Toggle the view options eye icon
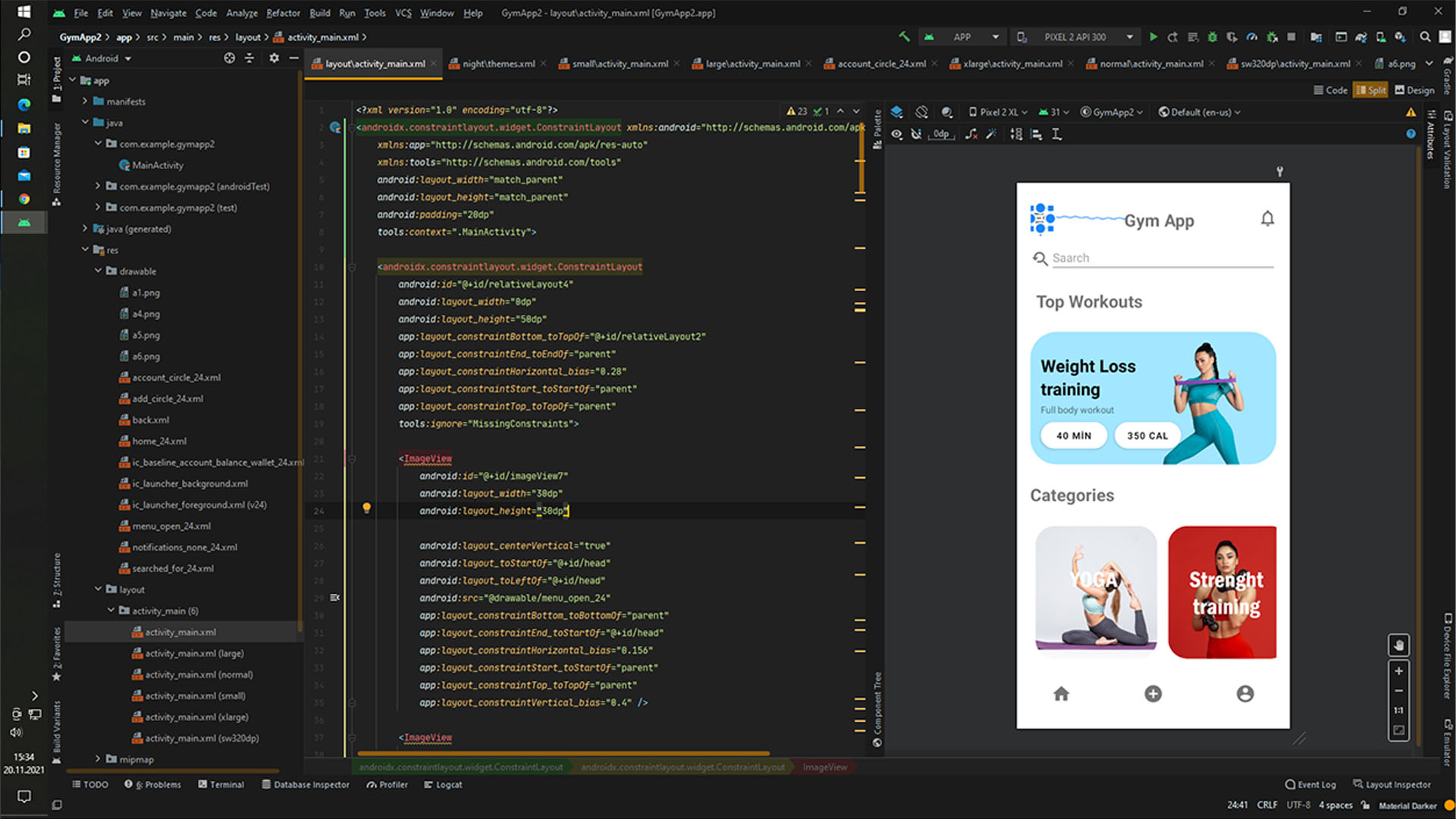1456x819 pixels. (896, 134)
